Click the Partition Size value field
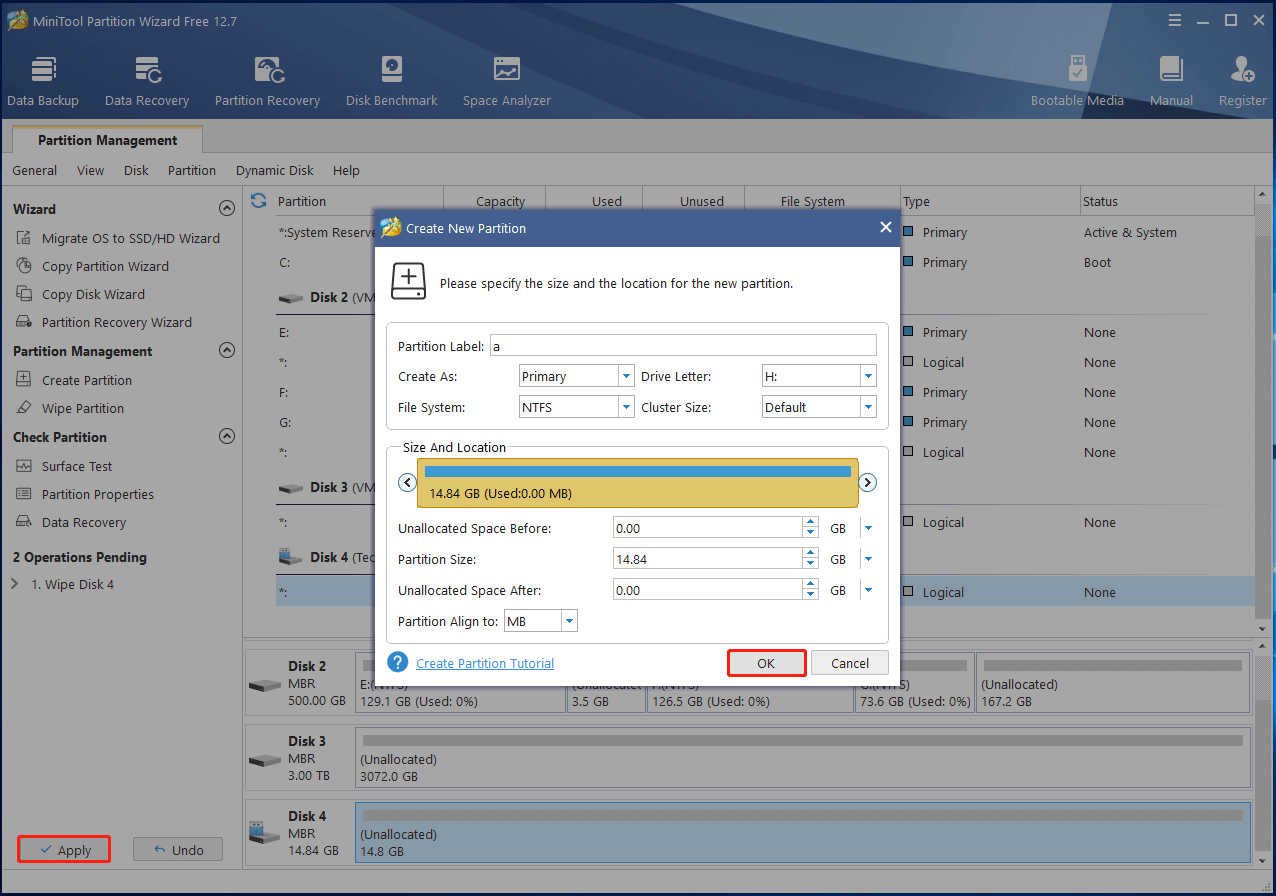This screenshot has width=1276, height=896. point(707,559)
